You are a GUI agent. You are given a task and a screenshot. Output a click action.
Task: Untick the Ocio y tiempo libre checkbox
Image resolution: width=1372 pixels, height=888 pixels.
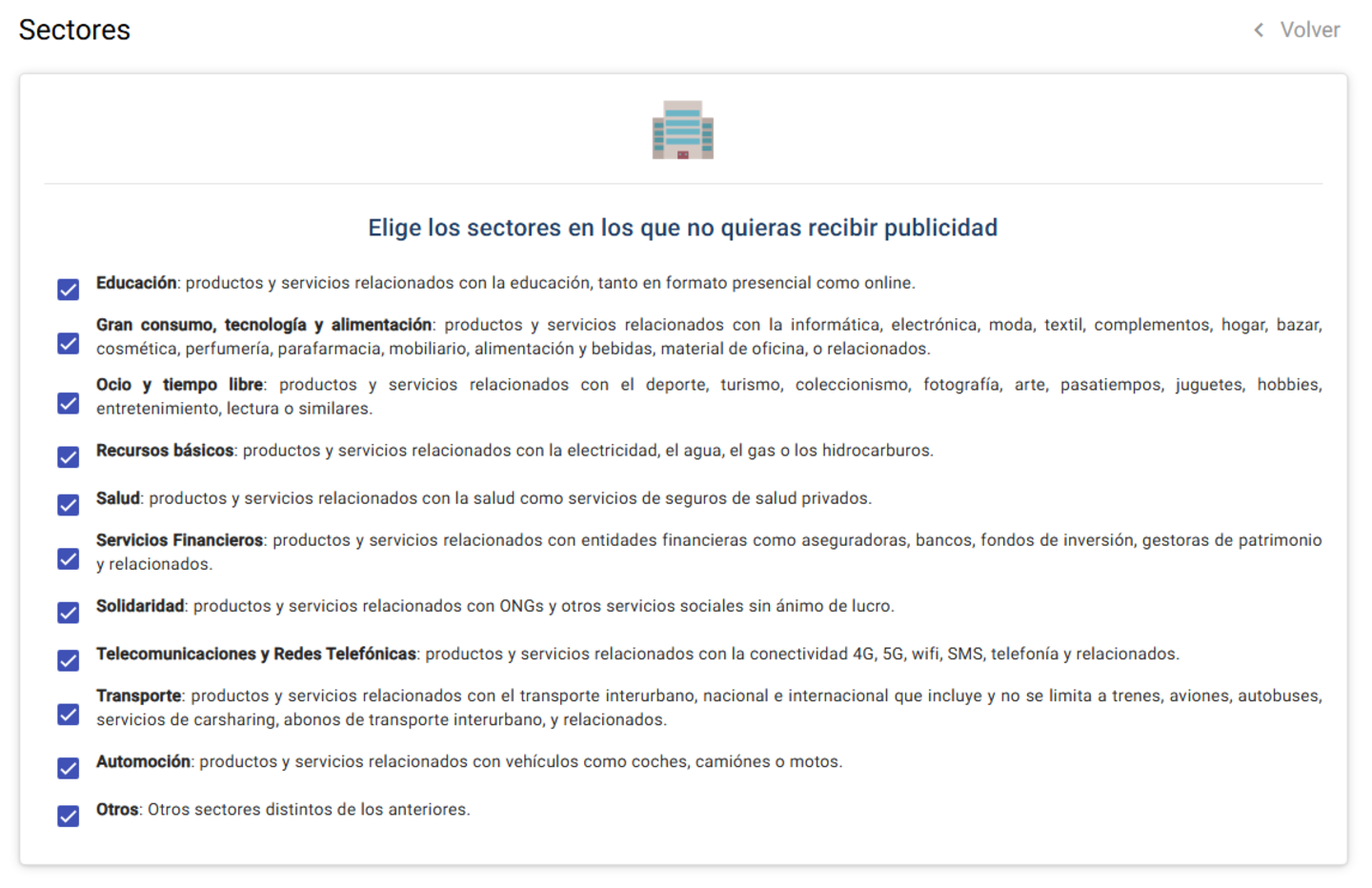coord(68,403)
